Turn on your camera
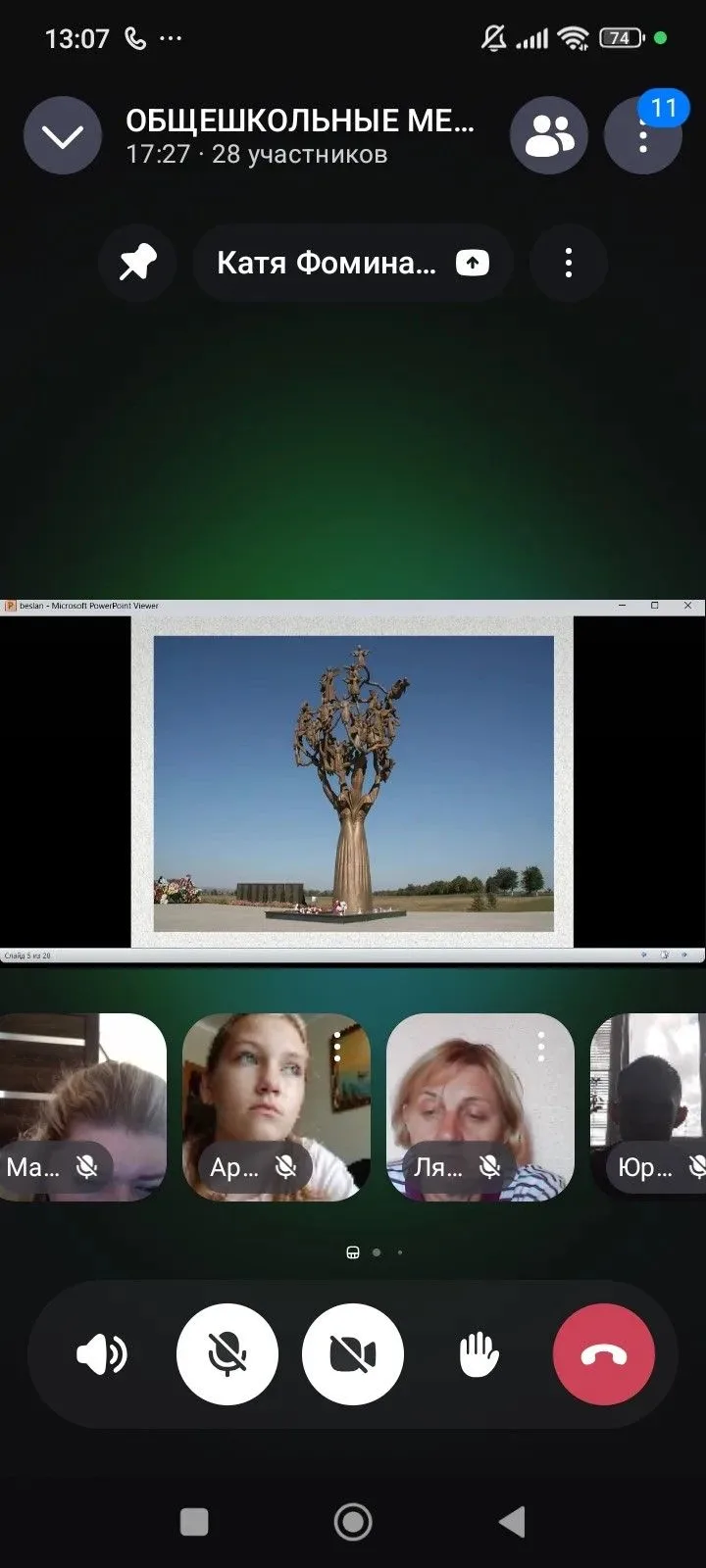Screen dimensions: 706x1568 [x=353, y=1354]
